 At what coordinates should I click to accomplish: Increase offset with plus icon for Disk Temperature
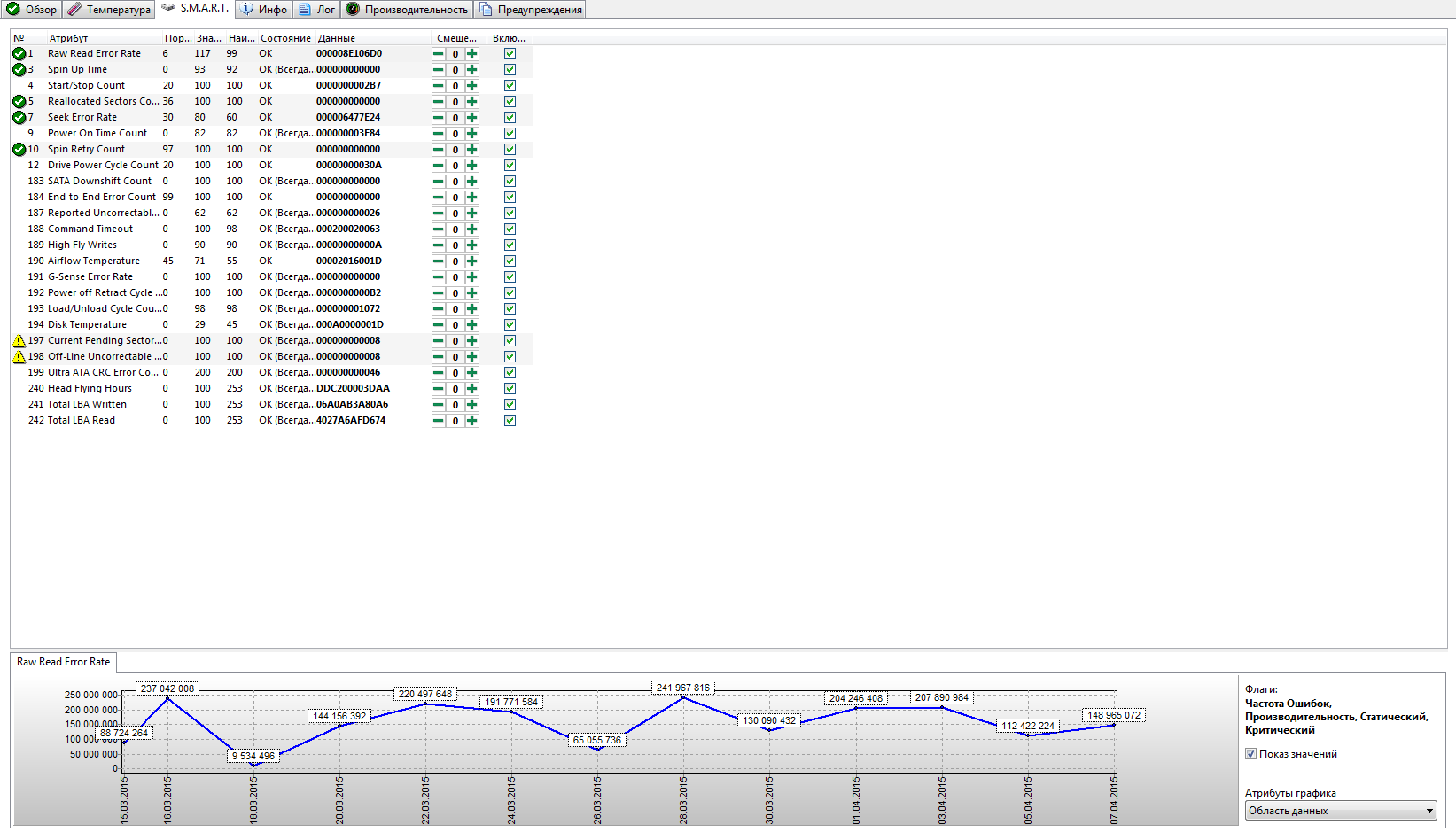click(x=472, y=325)
